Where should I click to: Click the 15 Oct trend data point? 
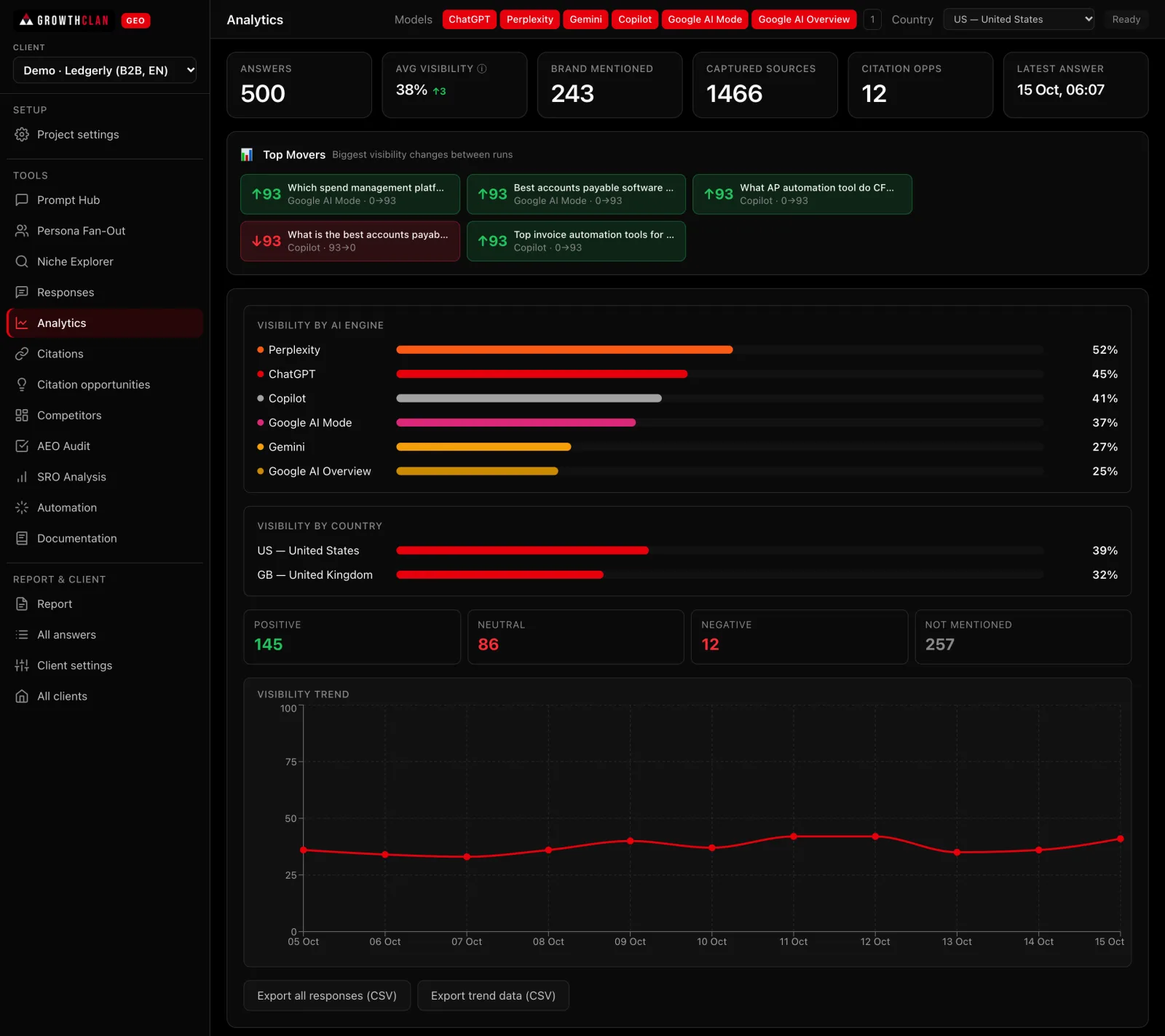tap(1120, 839)
